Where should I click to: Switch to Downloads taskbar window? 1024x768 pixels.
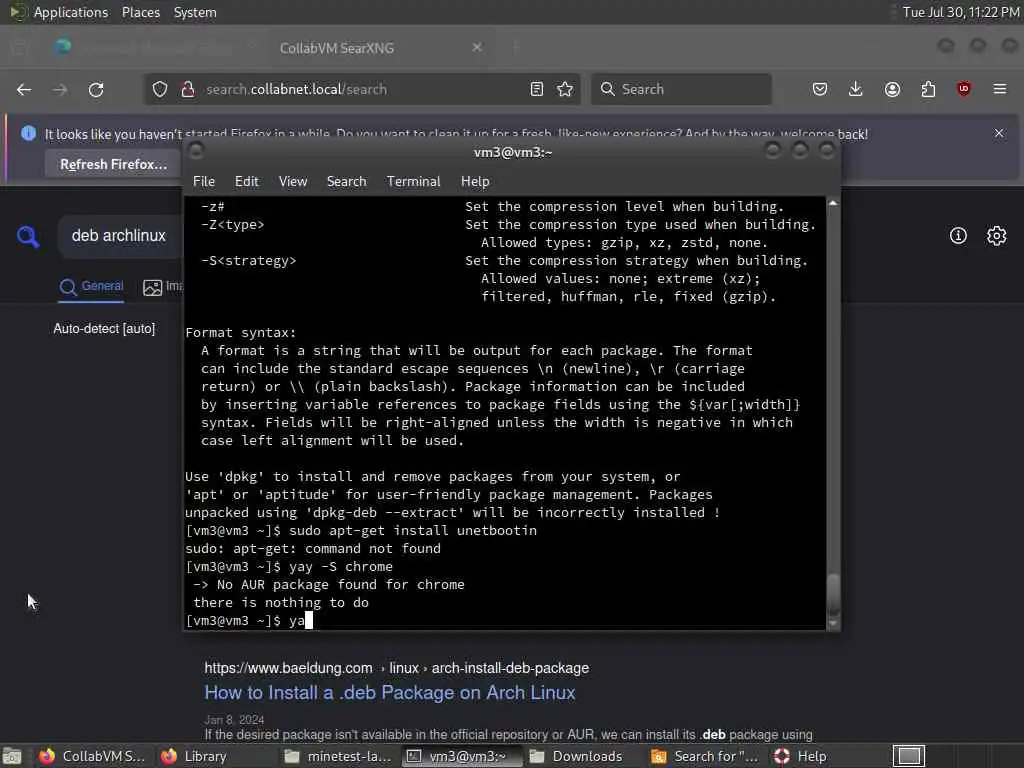click(x=576, y=756)
